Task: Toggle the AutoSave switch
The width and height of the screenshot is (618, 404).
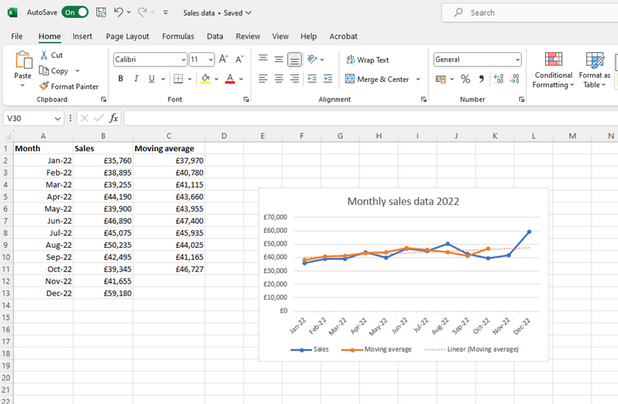Action: click(x=74, y=12)
